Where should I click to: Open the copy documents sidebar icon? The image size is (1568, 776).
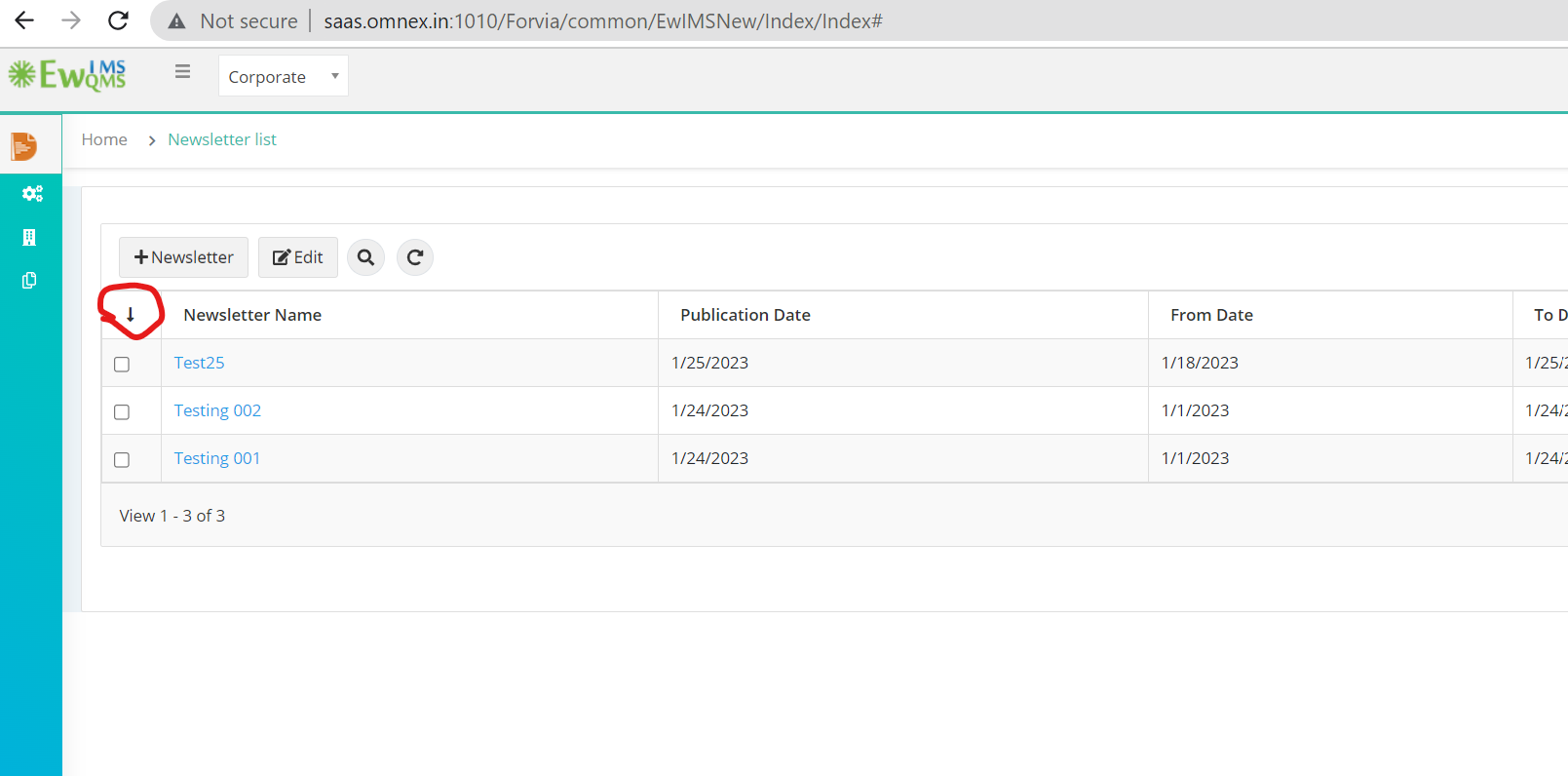[x=29, y=281]
